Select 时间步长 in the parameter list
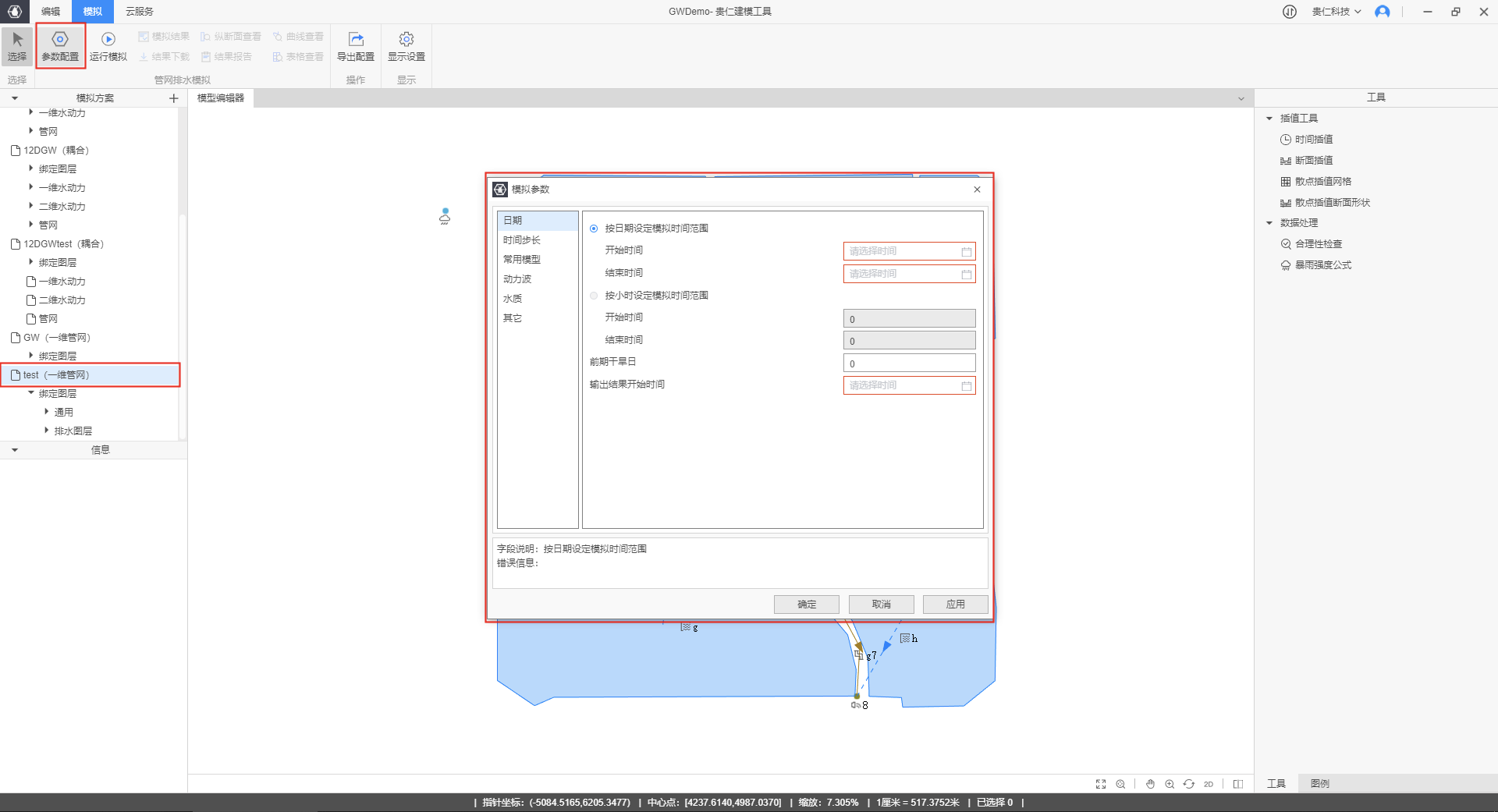Viewport: 1498px width, 812px height. tap(521, 240)
